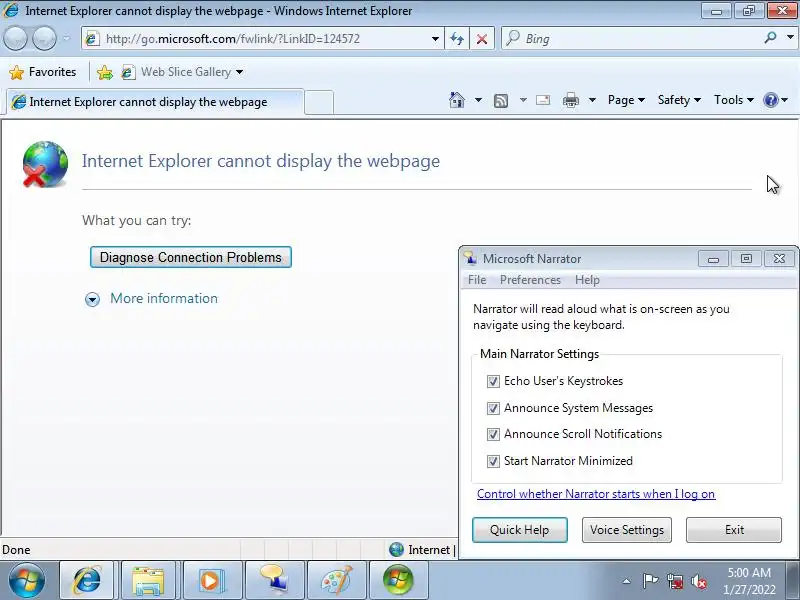Viewport: 800px width, 600px height.
Task: Open Narrator Voice Settings
Action: click(x=627, y=530)
